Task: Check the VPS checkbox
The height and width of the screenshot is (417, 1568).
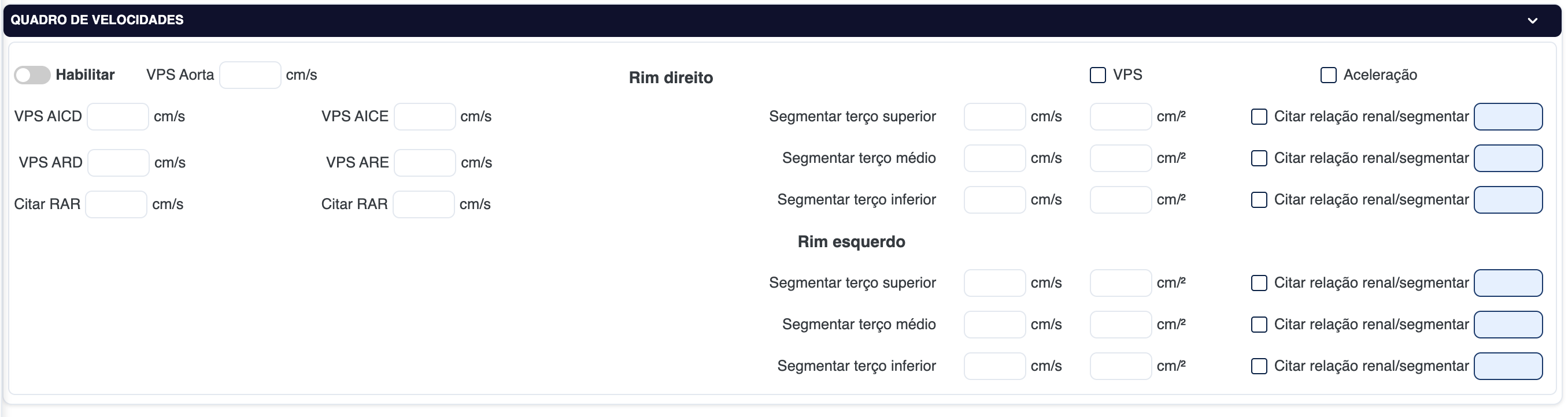Action: click(1097, 76)
